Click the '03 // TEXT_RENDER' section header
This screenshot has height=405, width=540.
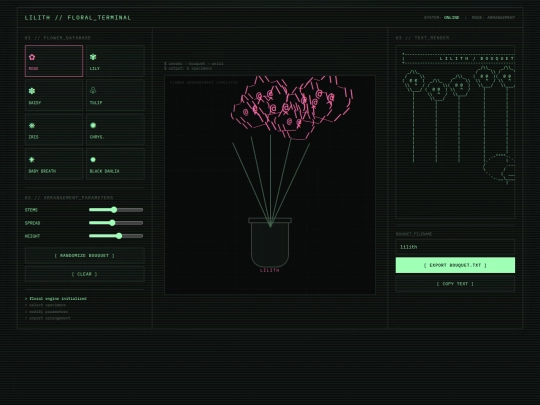(x=422, y=38)
